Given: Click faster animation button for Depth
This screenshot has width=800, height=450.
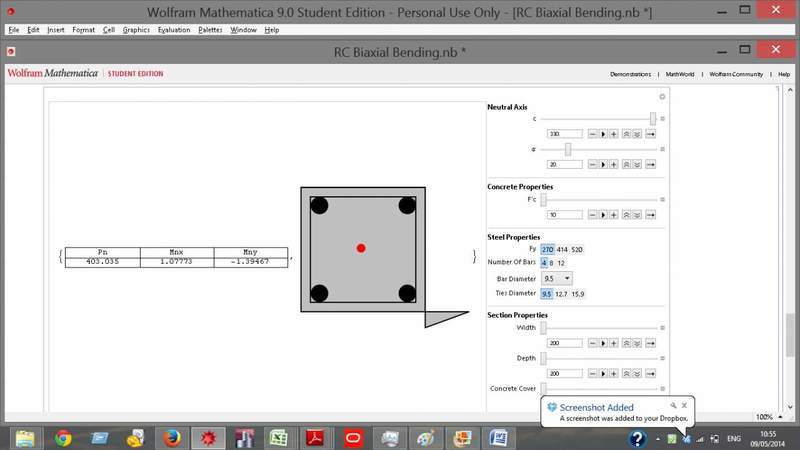Looking at the screenshot, I should point(626,373).
